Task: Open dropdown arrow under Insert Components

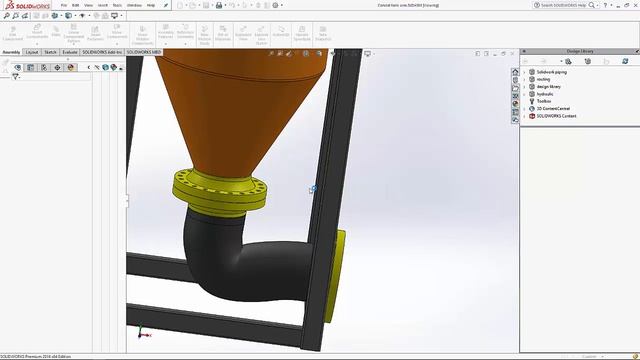Action: click(37, 44)
